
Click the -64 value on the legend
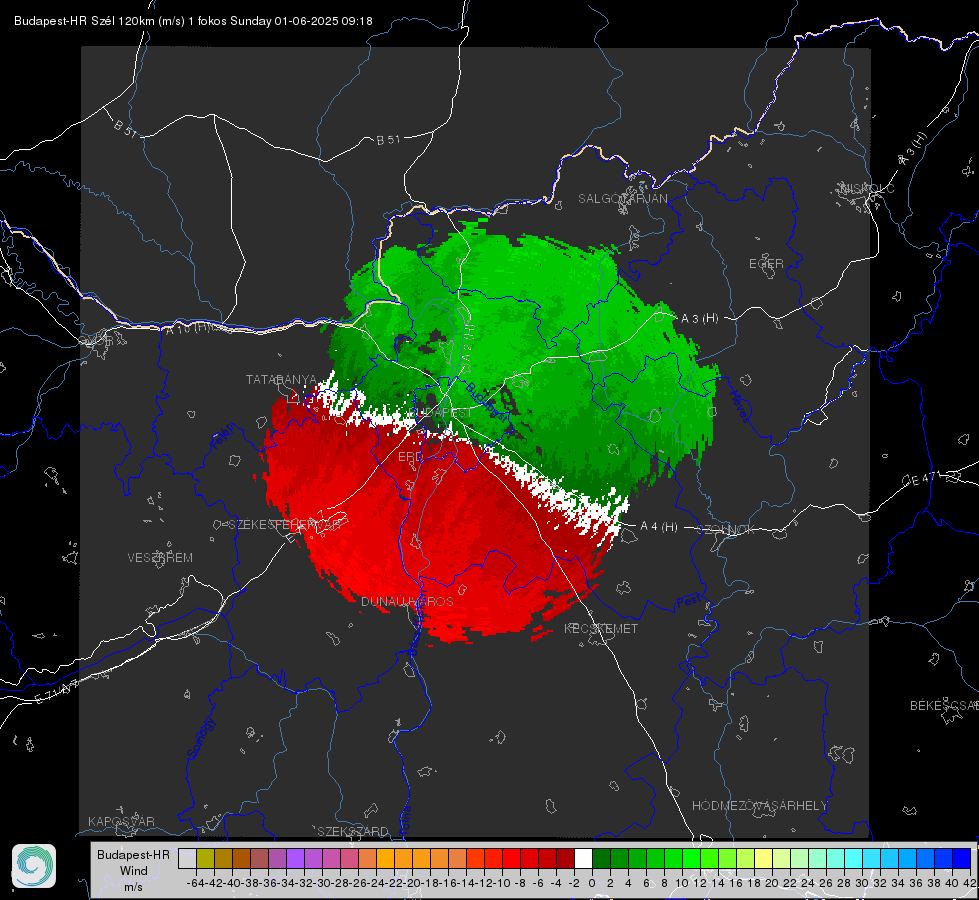195,883
